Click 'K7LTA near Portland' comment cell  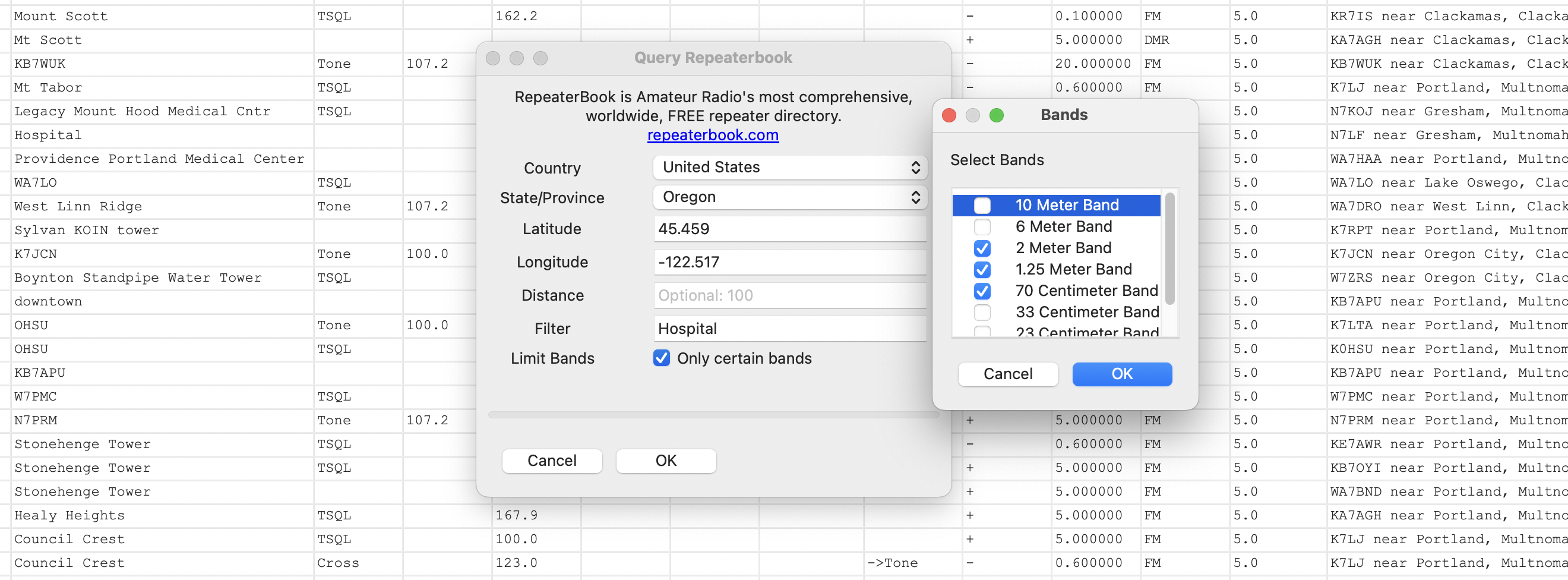(x=1447, y=325)
